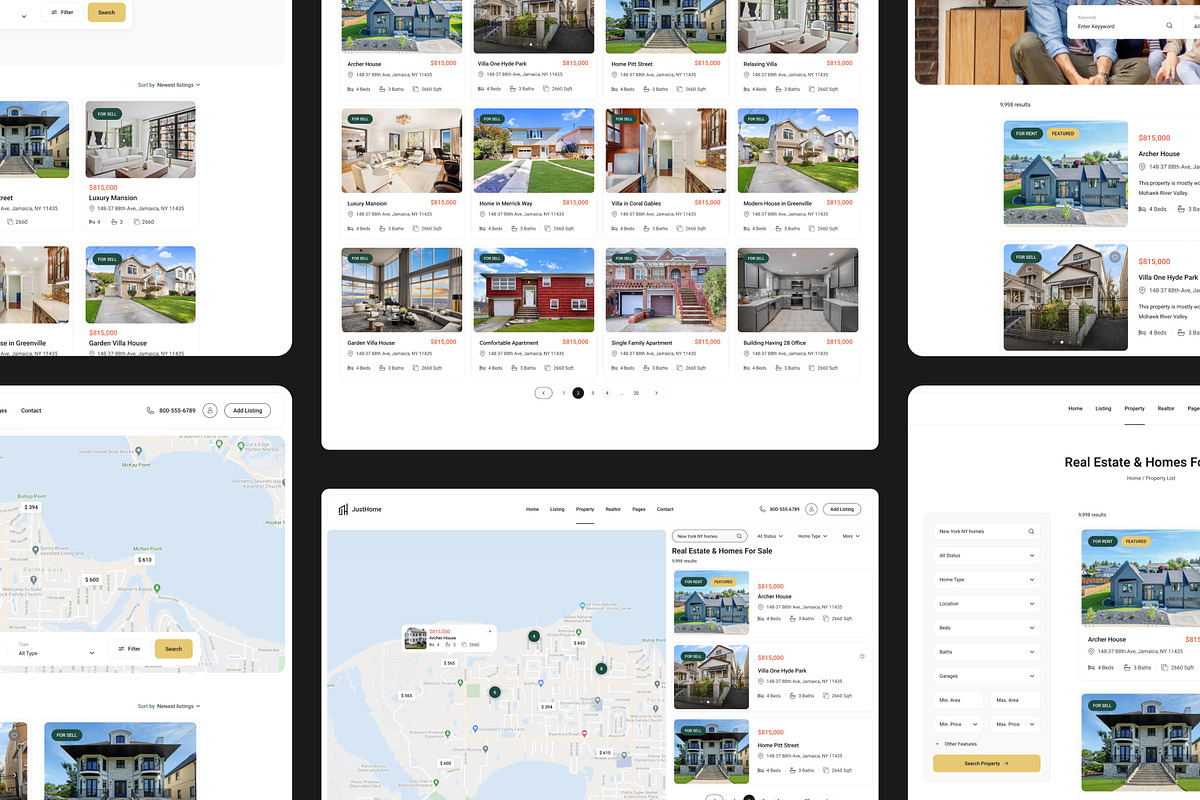Select map cluster marker numbered 8
The width and height of the screenshot is (1200, 800).
(601, 669)
